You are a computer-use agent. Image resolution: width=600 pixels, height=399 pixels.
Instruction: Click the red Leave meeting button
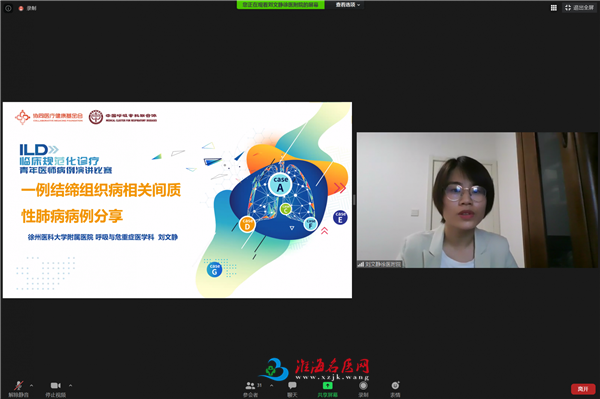pyautogui.click(x=583, y=389)
